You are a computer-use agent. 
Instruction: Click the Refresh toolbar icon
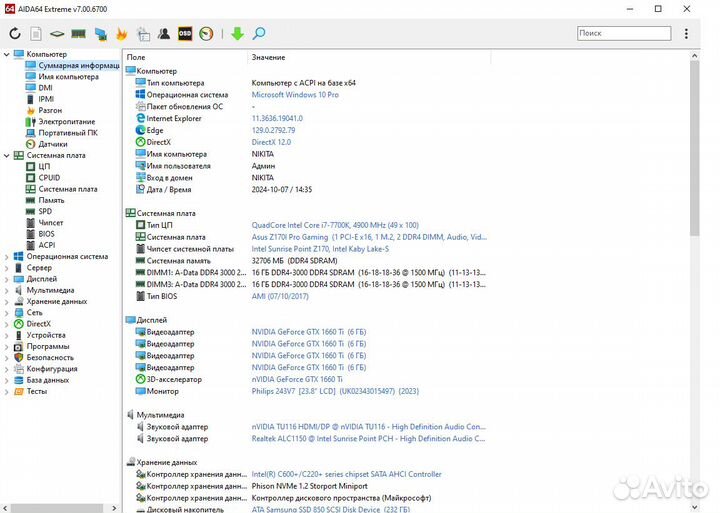(14, 34)
